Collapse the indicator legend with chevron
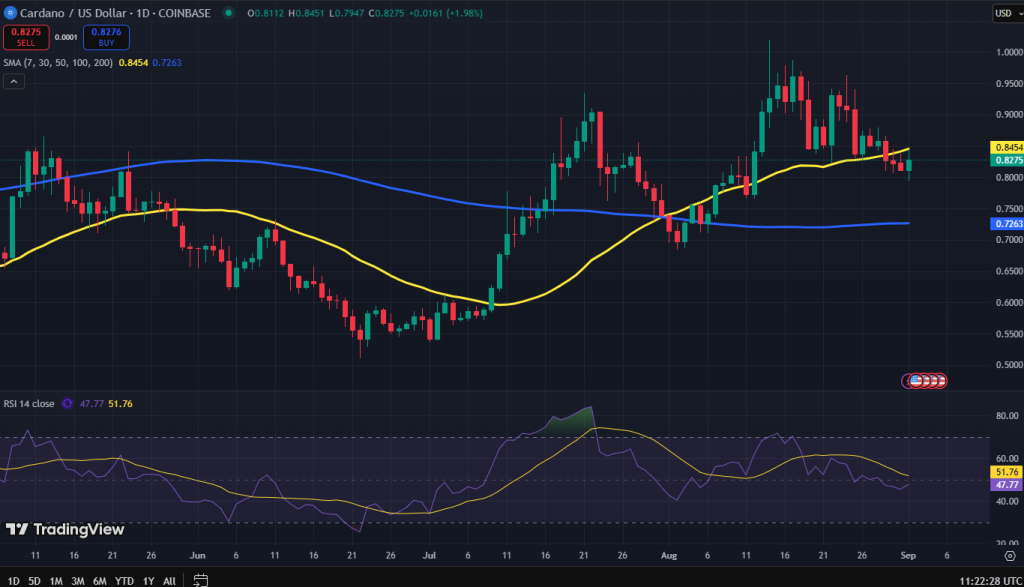Image resolution: width=1024 pixels, height=587 pixels. pyautogui.click(x=13, y=81)
